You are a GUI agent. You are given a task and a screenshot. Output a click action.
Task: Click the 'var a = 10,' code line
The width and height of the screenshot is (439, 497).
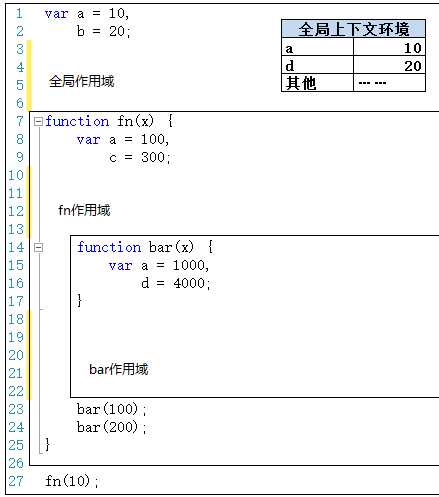(x=87, y=14)
